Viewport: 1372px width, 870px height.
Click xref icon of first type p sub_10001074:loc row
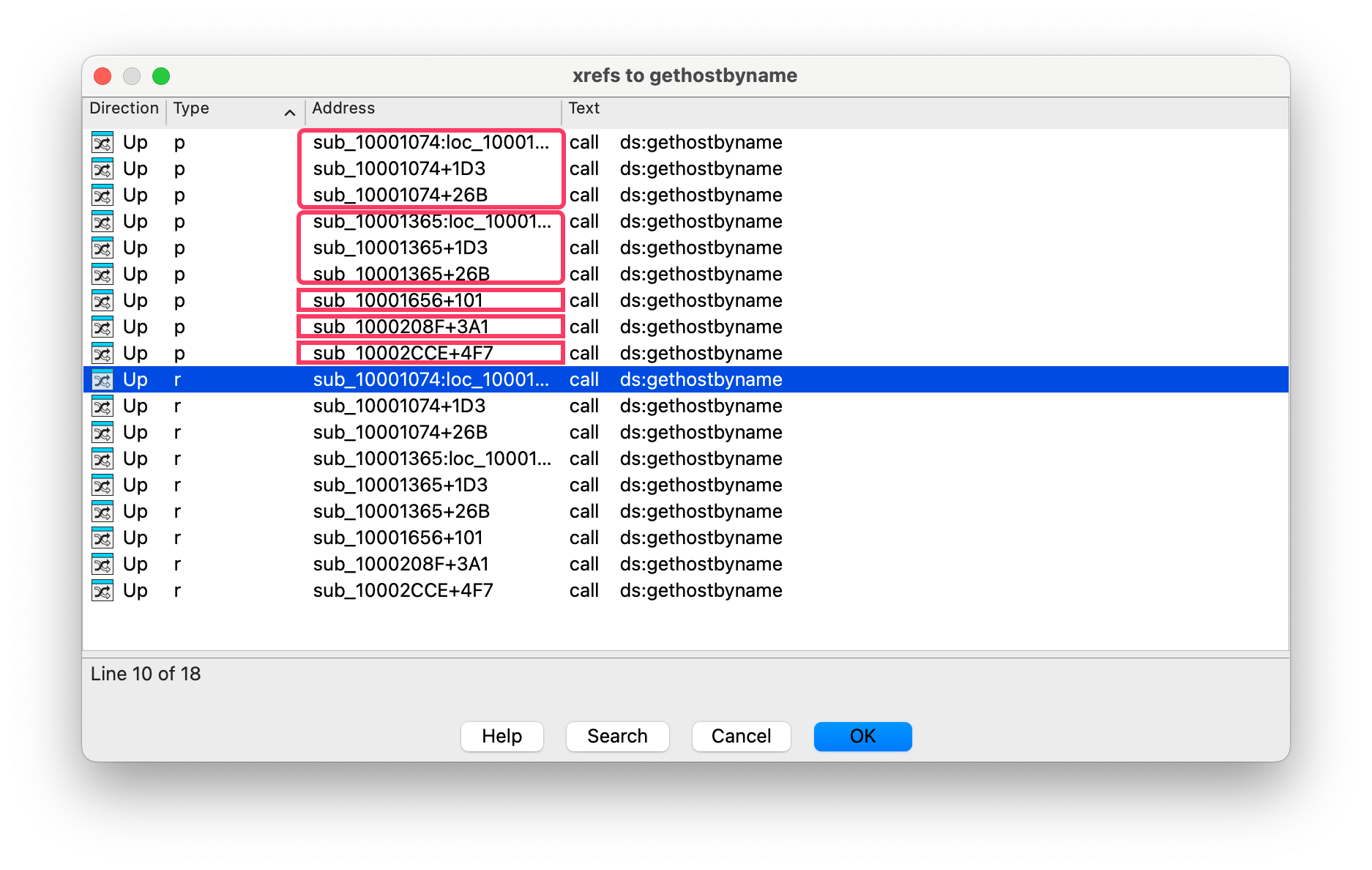pos(102,142)
